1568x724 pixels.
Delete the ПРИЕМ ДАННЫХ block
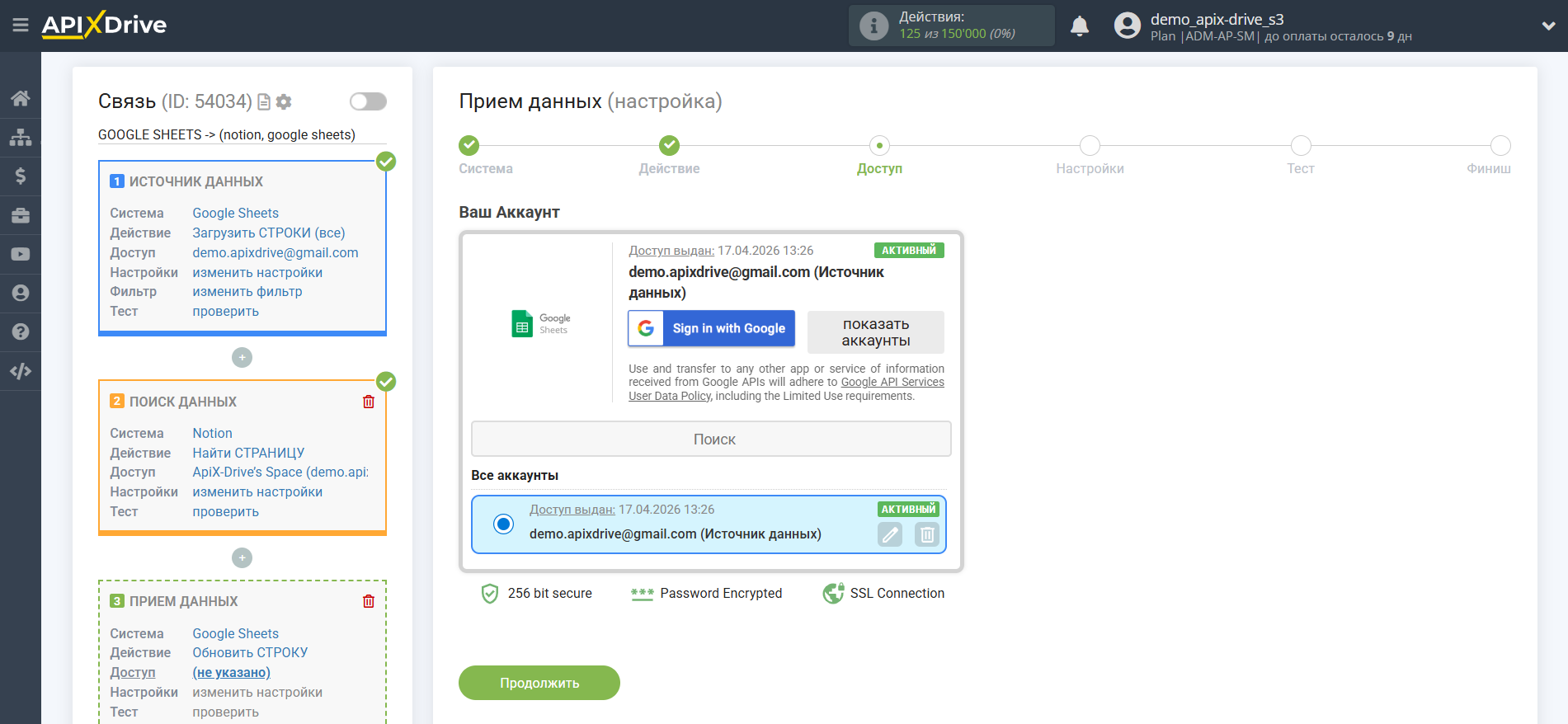369,601
